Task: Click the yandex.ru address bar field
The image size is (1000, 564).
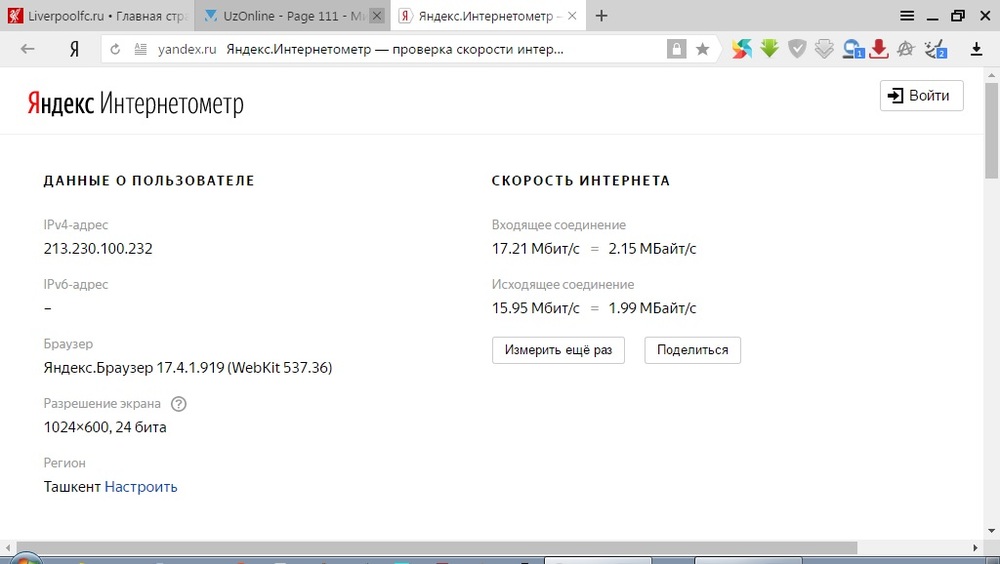Action: point(400,49)
